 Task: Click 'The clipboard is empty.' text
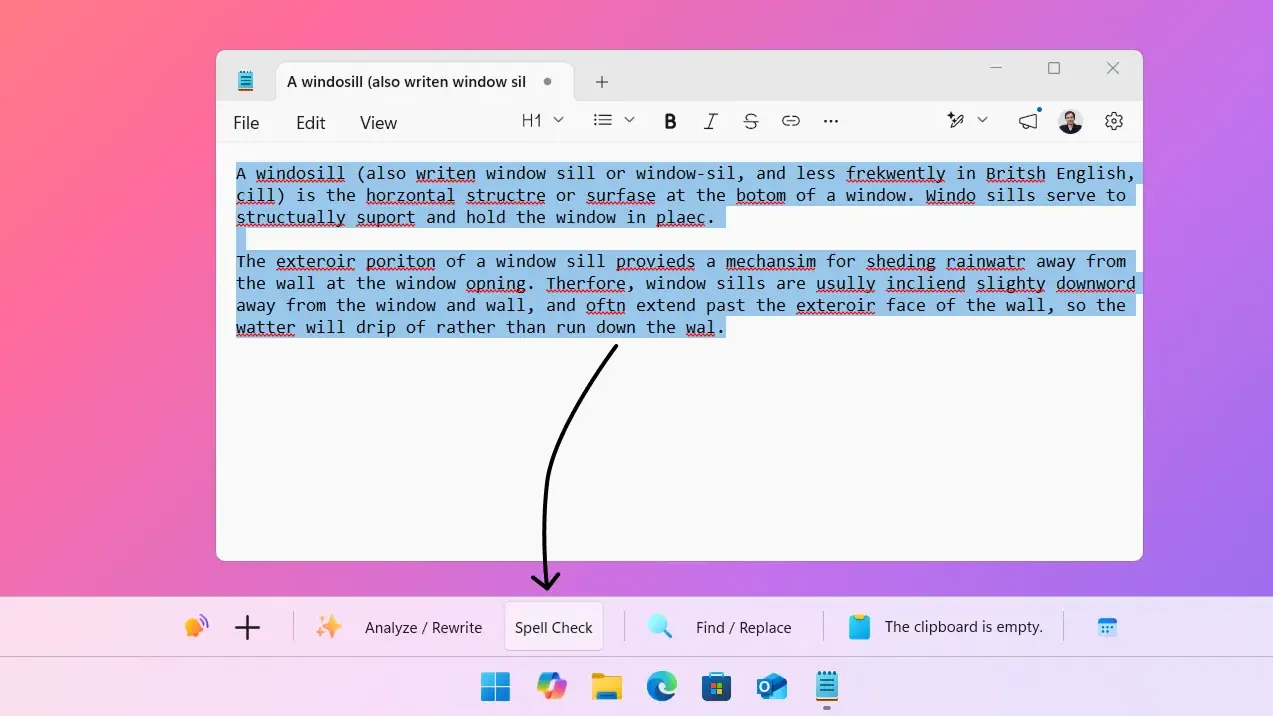[963, 627]
